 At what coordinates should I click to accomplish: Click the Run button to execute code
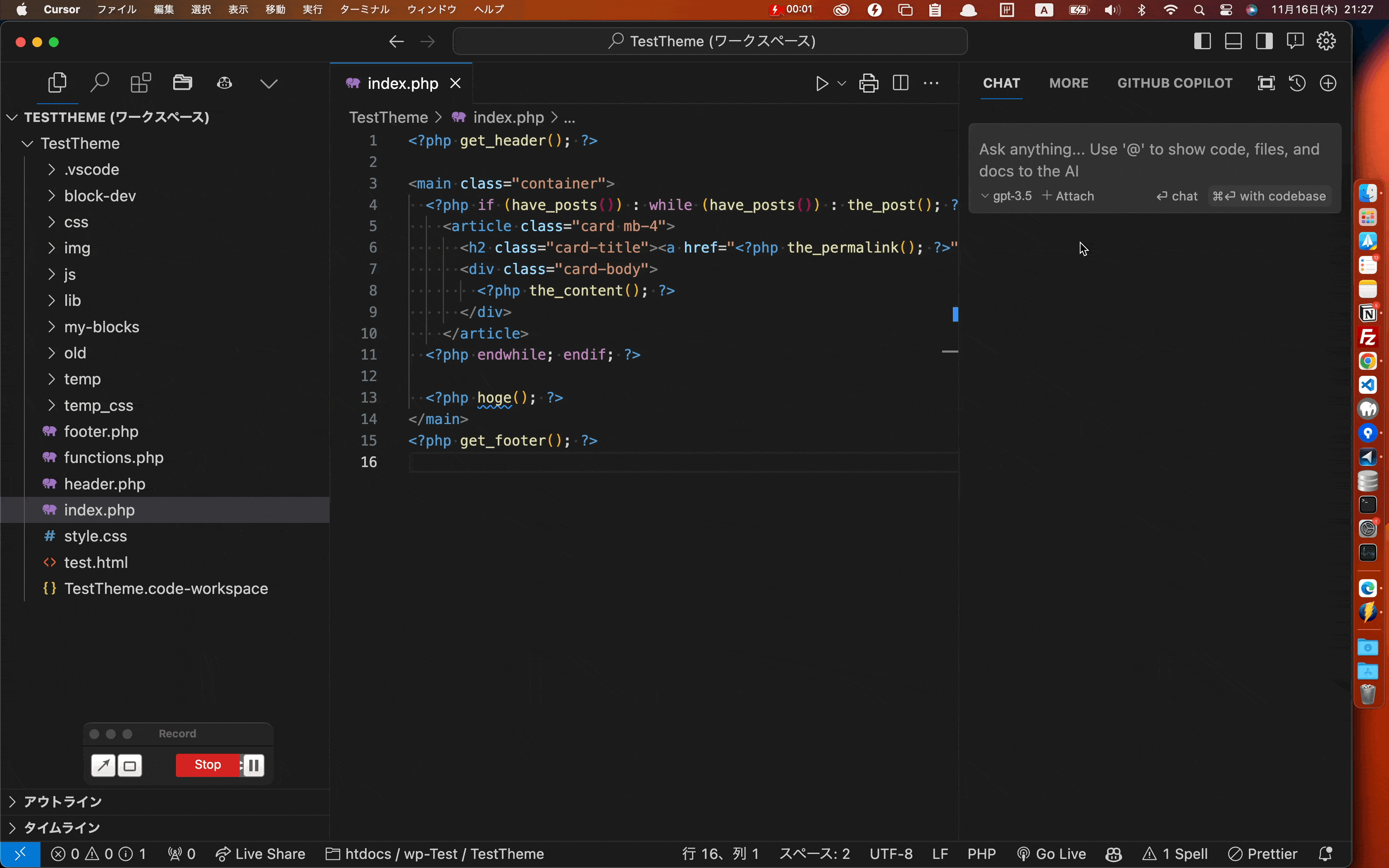coord(820,83)
